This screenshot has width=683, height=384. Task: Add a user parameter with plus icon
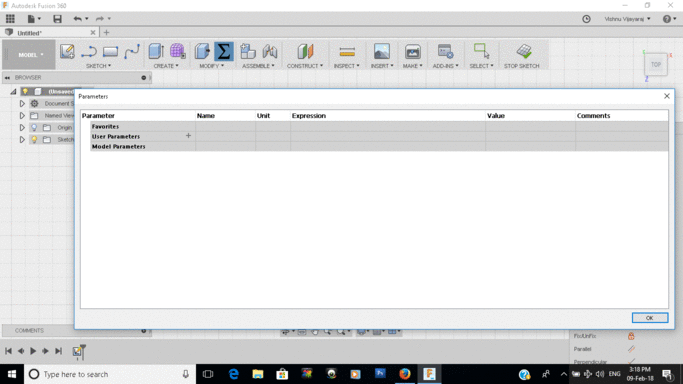point(188,136)
